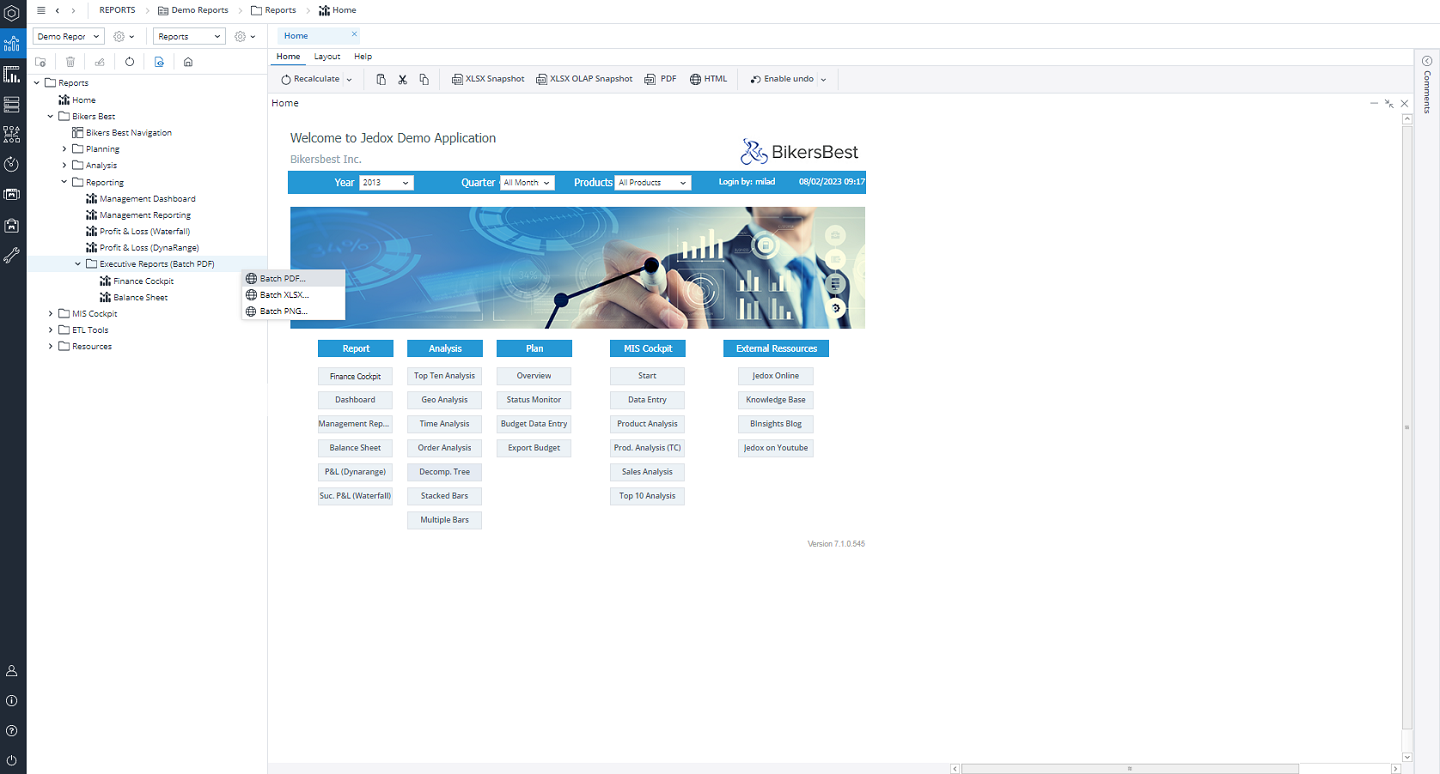The width and height of the screenshot is (1440, 774).
Task: Open the All Products dropdown
Action: click(653, 183)
